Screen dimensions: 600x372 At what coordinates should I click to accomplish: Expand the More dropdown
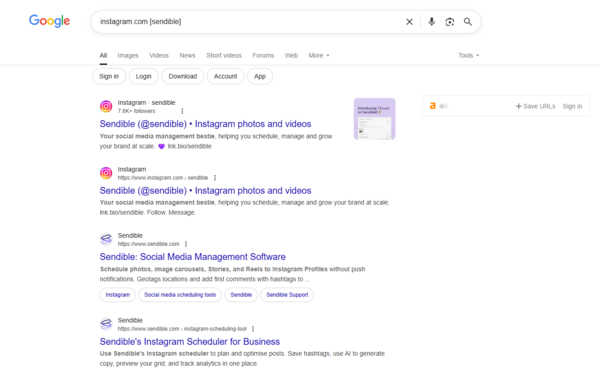(319, 55)
